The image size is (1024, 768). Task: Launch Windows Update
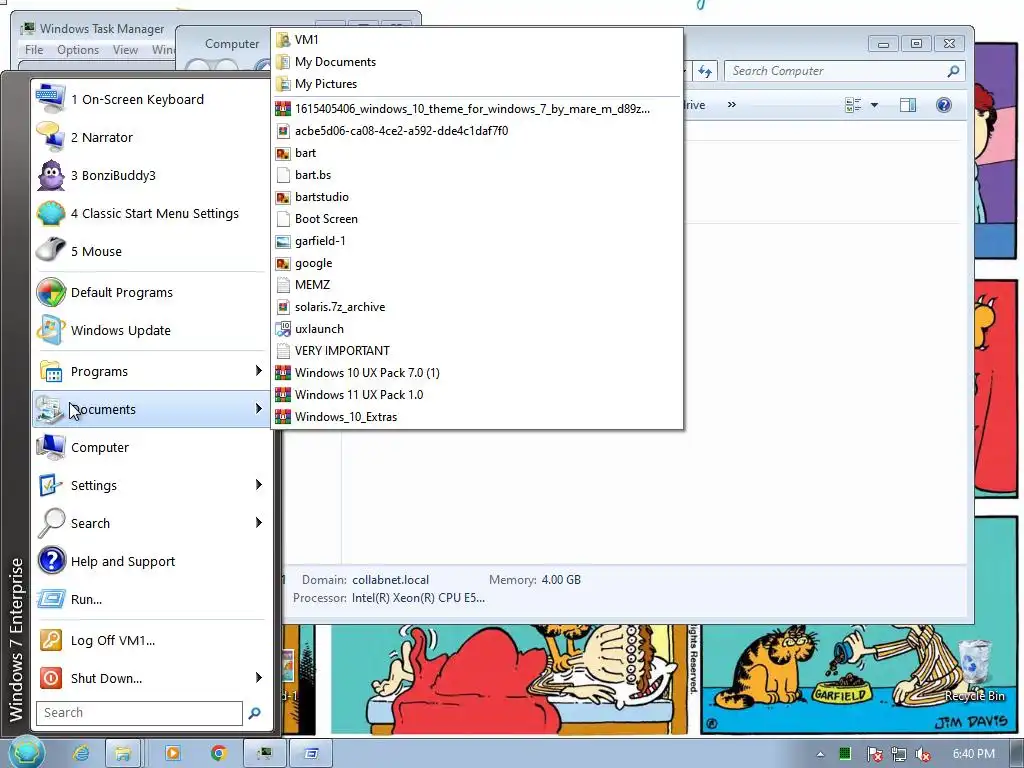point(152,330)
